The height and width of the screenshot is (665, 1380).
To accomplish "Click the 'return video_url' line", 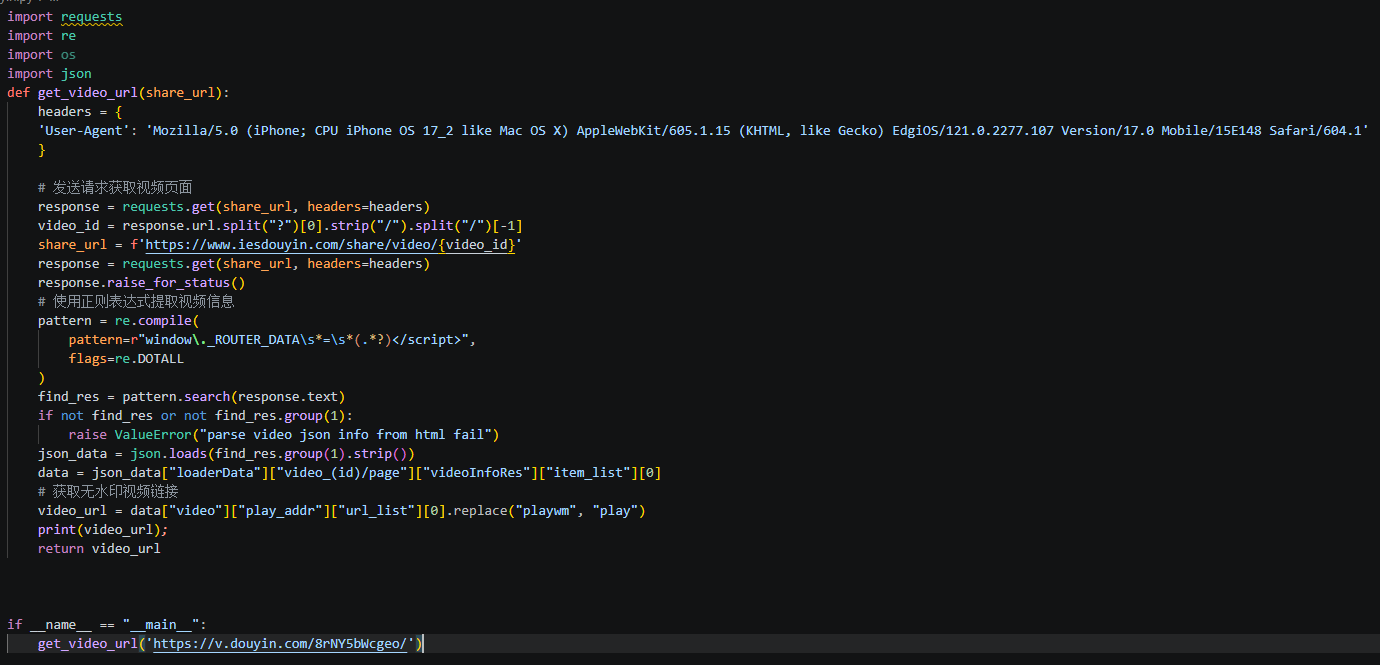I will [99, 549].
